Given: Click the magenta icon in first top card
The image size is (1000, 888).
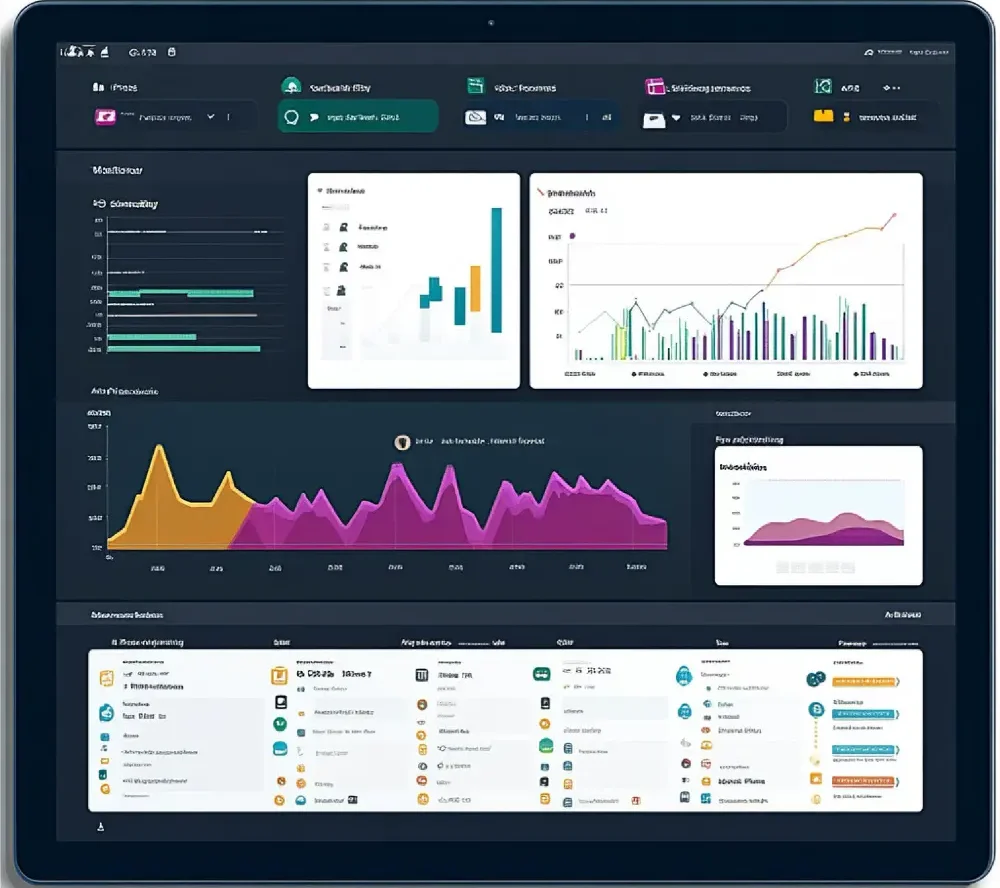Looking at the screenshot, I should pos(104,117).
